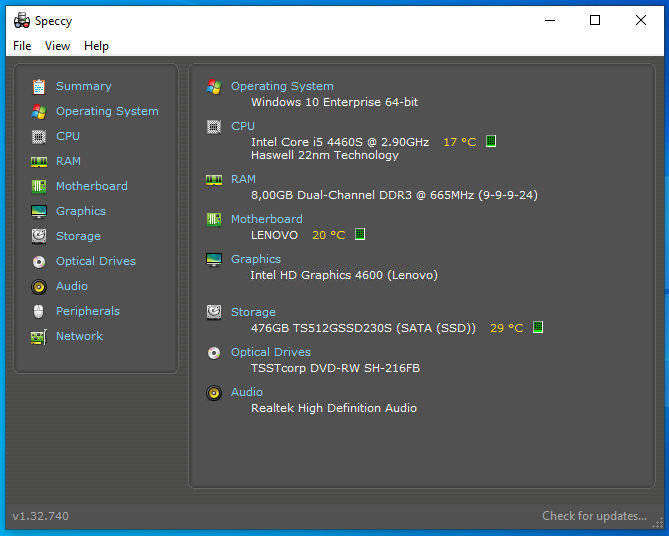Viewport: 669px width, 536px height.
Task: Click the CPU temperature value 17 °C
Action: 460,142
